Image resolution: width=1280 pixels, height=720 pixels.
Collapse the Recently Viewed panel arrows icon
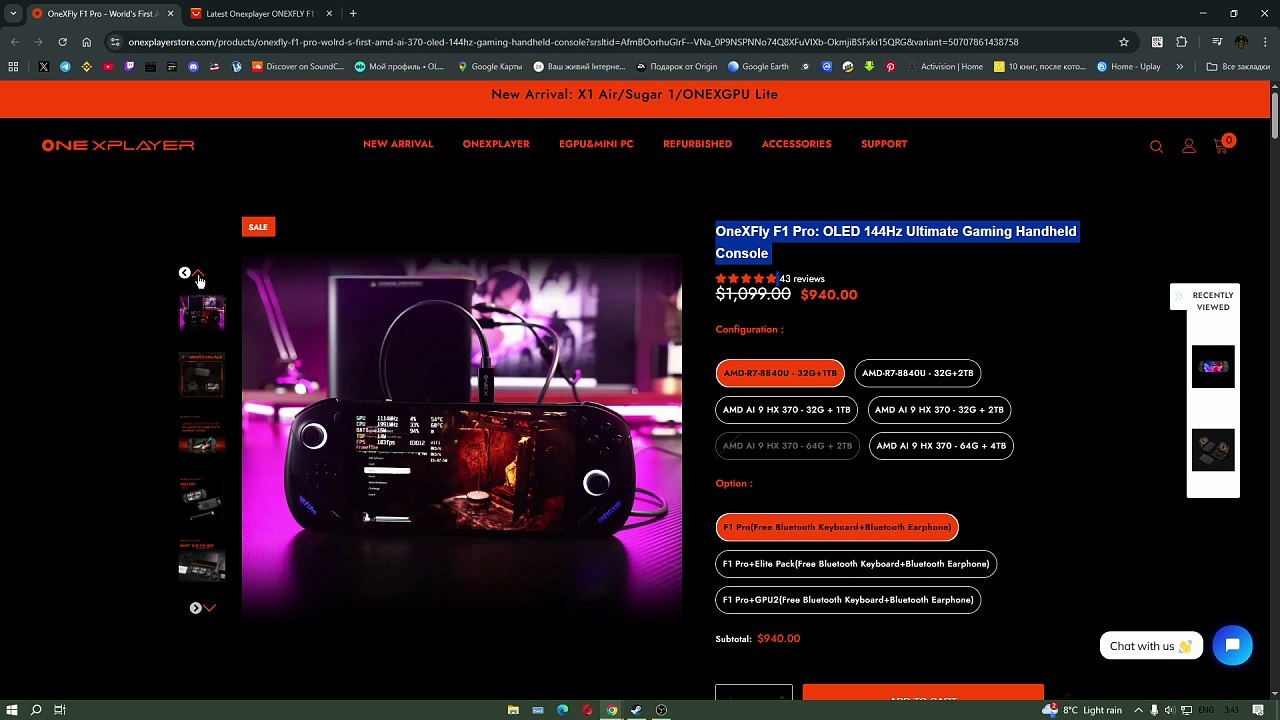tap(1179, 297)
